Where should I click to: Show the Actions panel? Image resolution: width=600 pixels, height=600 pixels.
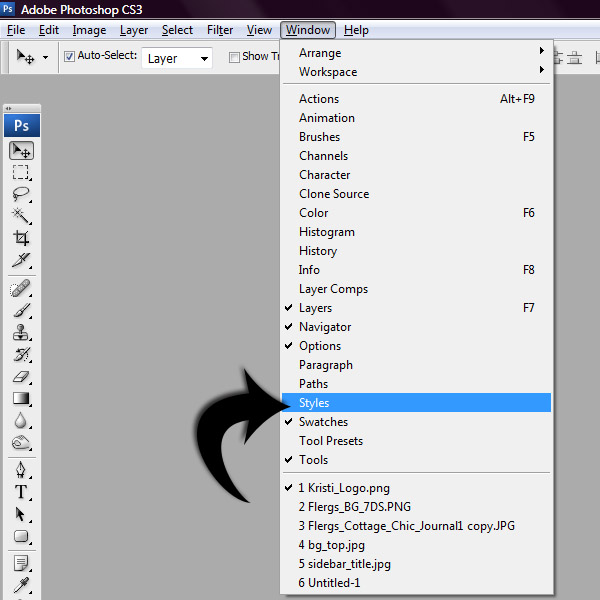click(416, 99)
